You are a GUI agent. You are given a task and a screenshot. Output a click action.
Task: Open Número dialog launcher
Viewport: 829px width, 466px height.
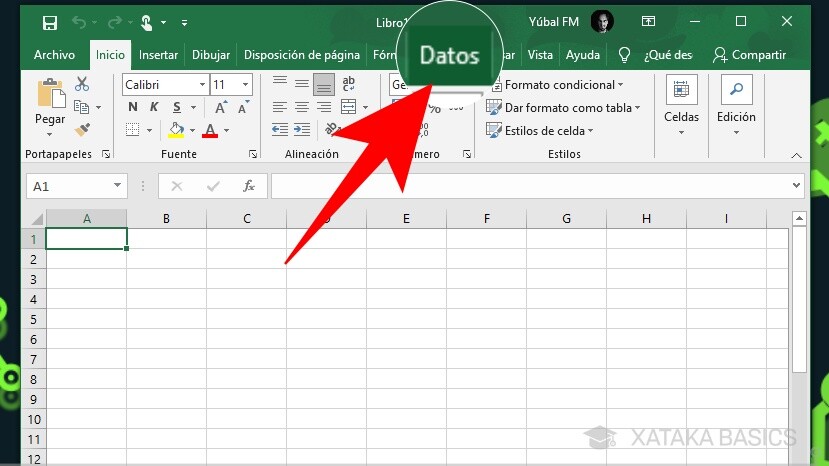[467, 154]
